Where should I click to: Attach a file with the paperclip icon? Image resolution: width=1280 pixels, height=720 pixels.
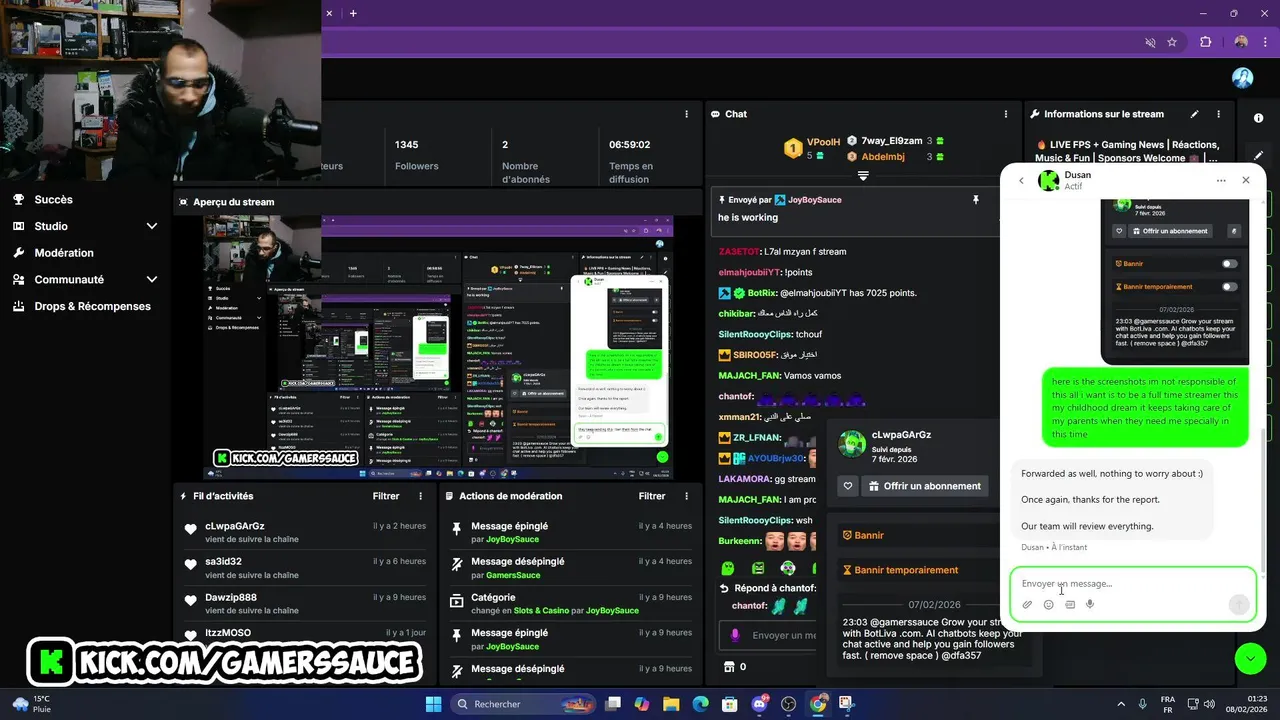tap(1027, 604)
